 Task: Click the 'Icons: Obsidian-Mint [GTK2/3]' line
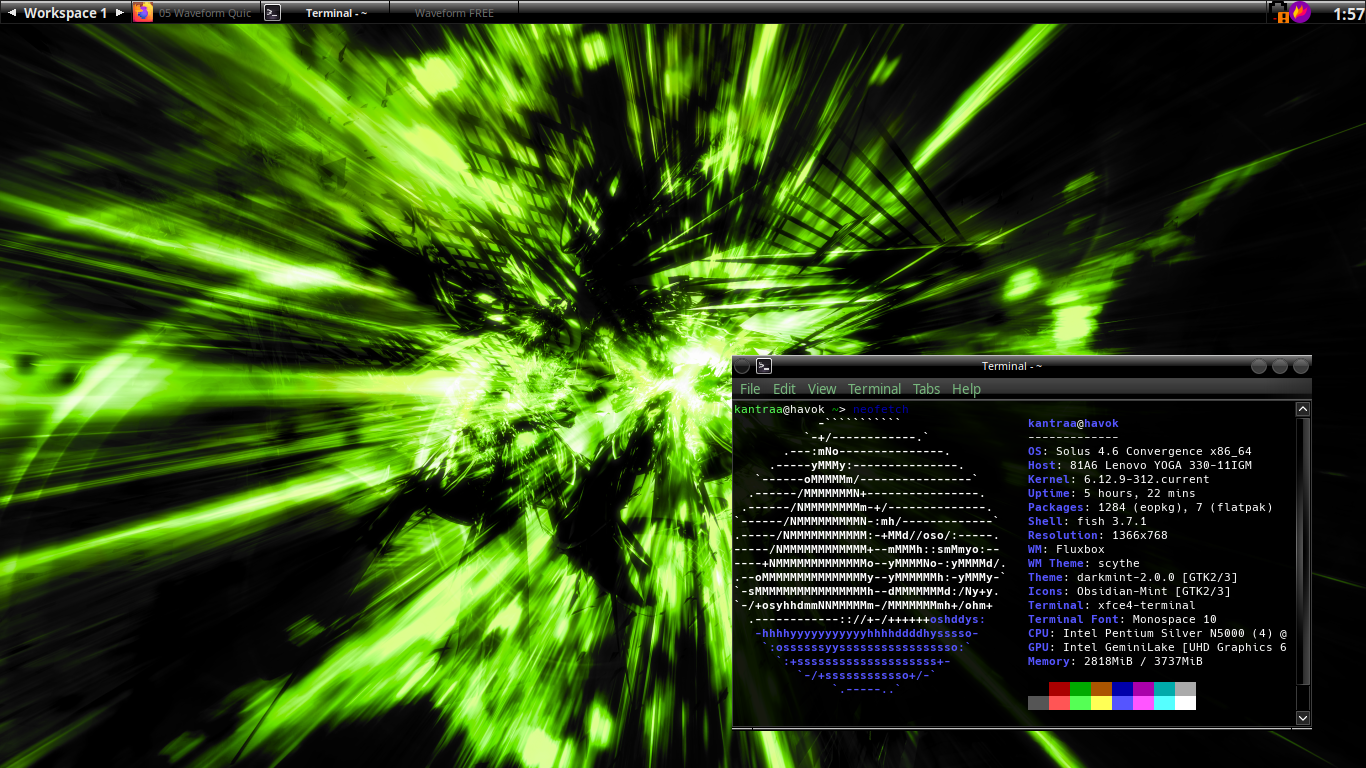pyautogui.click(x=1129, y=592)
